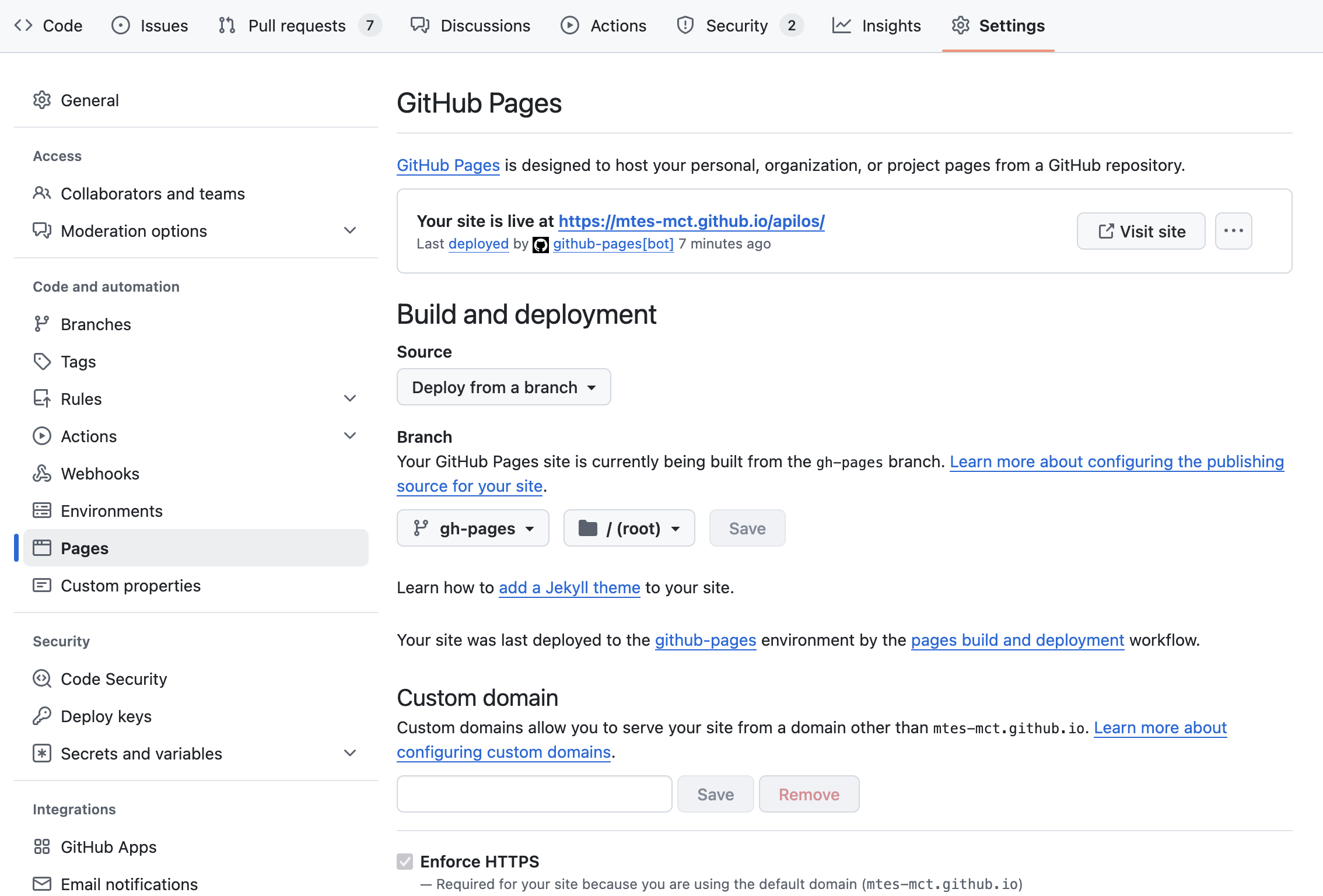
Task: Open Learn more about configuring the publishing source
Action: pos(1116,462)
